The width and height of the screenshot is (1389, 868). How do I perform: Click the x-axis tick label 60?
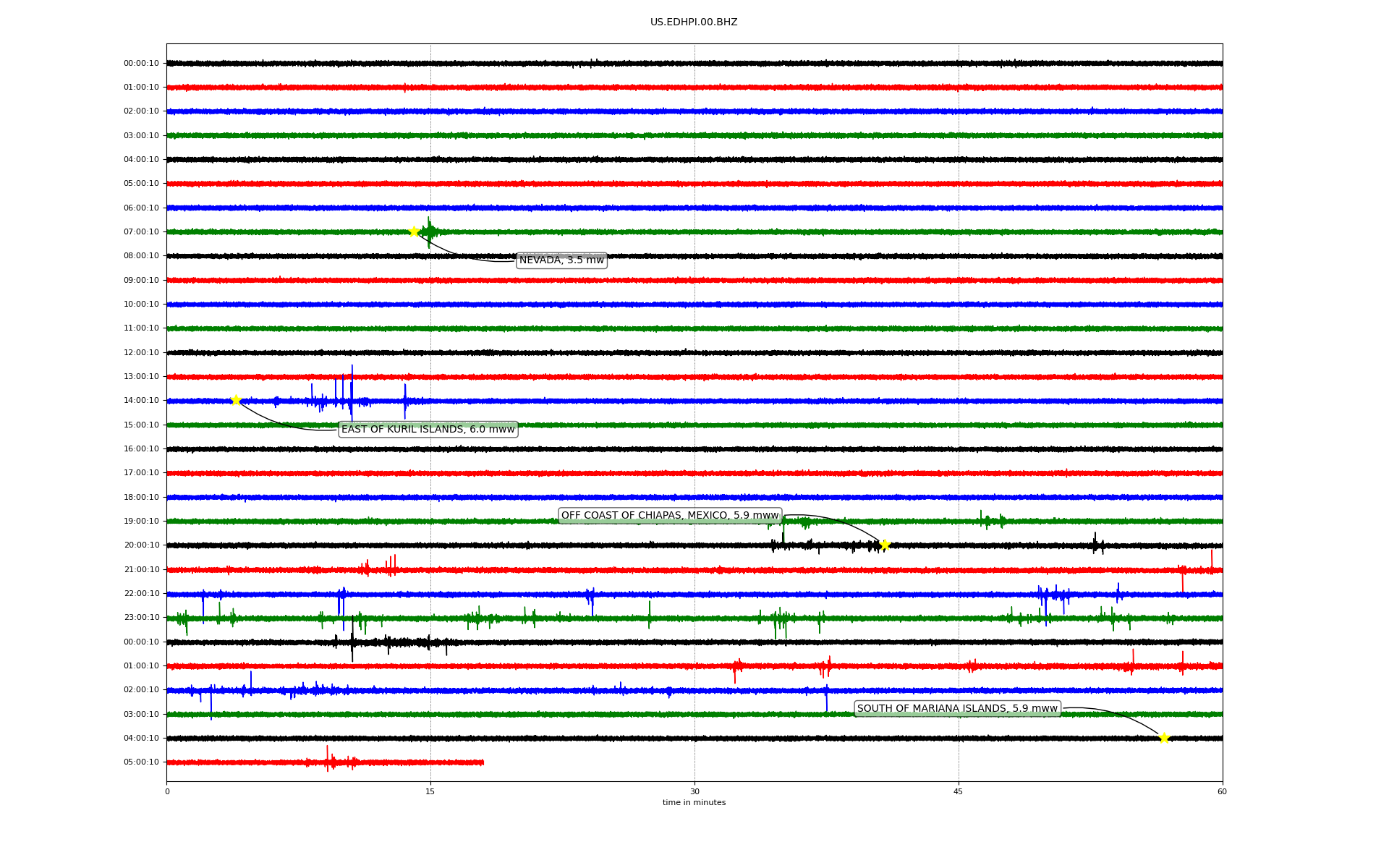1222,791
